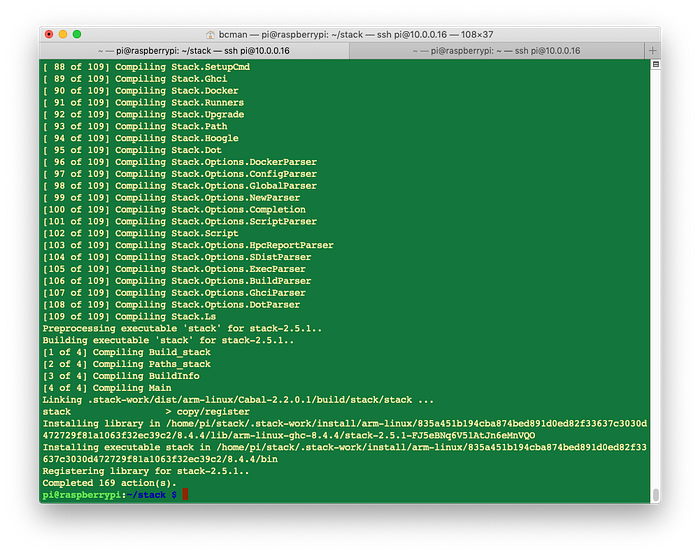
Task: Click the line 'Compiling Stack.Upgrade'
Action: (x=143, y=115)
